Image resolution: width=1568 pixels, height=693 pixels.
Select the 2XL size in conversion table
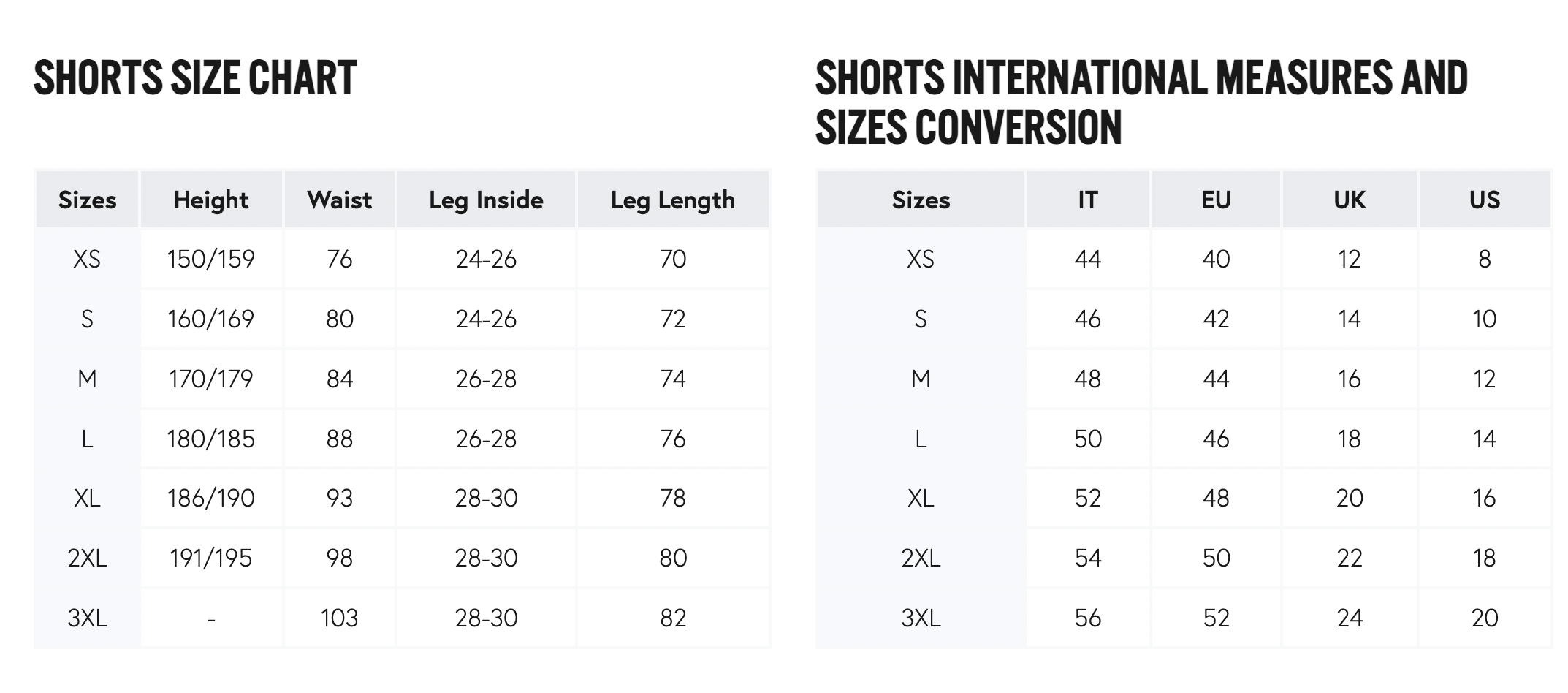[921, 558]
